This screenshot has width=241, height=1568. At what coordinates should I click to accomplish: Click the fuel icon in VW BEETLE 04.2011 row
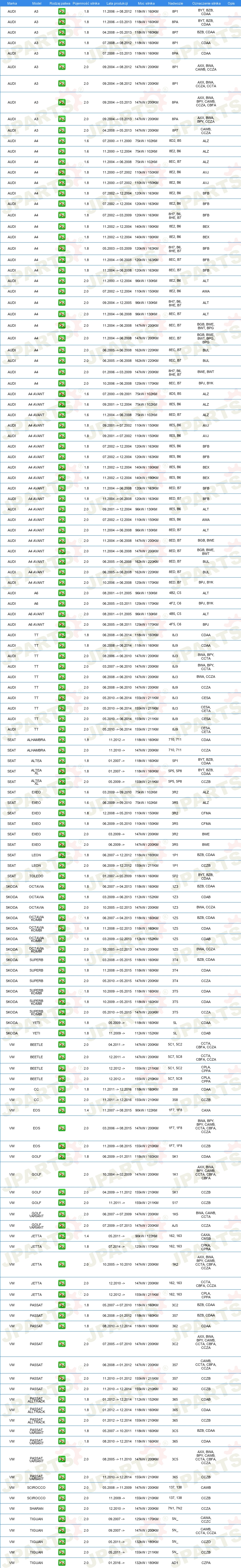click(x=61, y=1045)
